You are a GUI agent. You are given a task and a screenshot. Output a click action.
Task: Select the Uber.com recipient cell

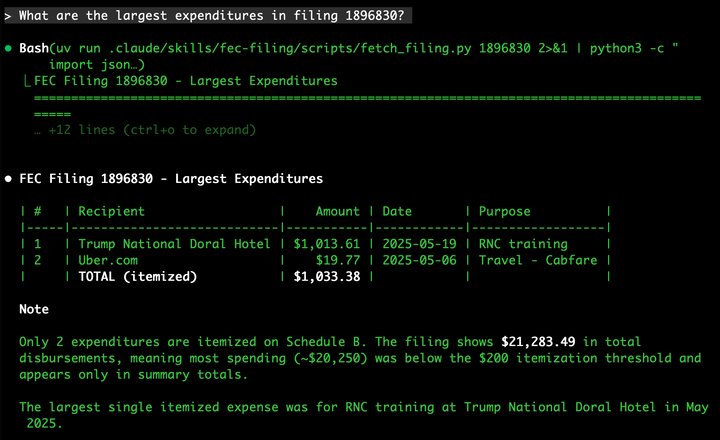pos(112,260)
